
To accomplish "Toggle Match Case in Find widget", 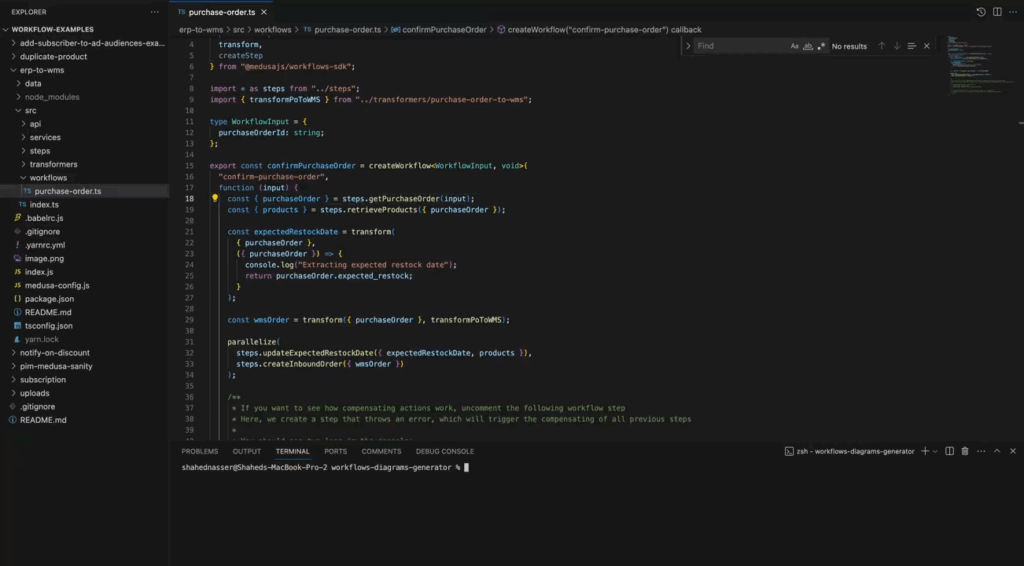I will click(x=795, y=46).
